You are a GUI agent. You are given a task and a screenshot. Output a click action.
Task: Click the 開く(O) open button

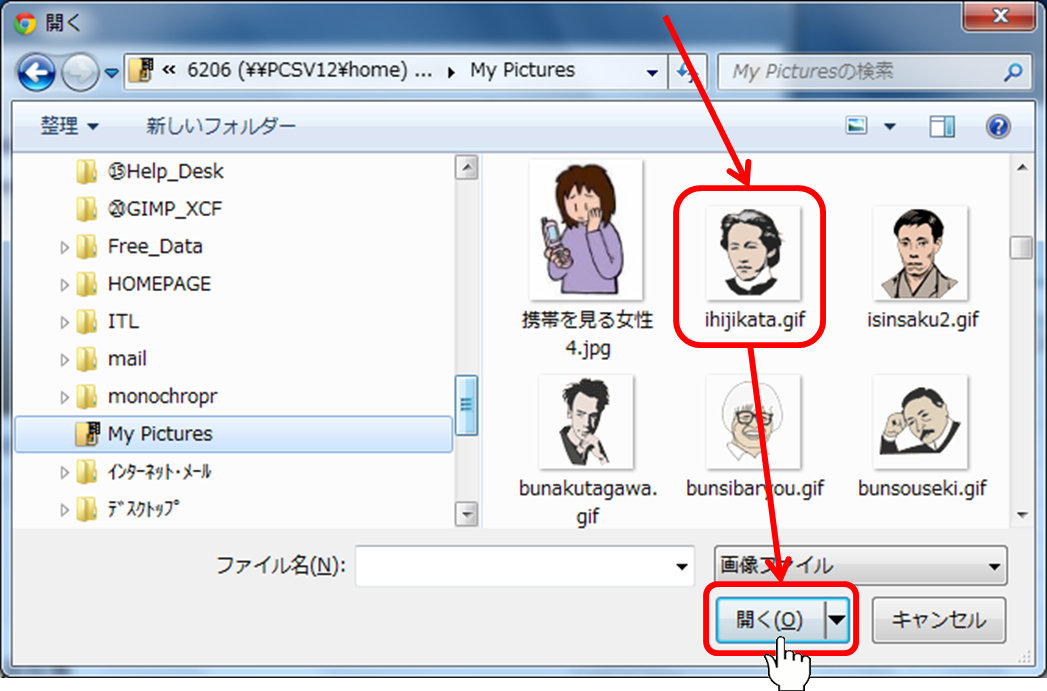pos(768,620)
